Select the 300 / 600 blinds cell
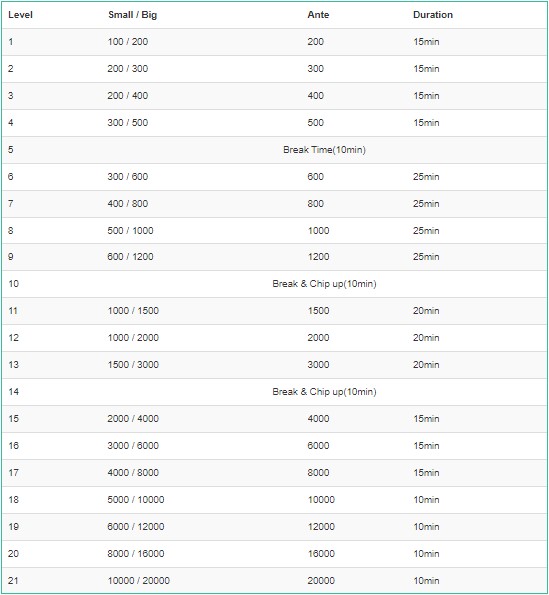This screenshot has width=549, height=595. pyautogui.click(x=127, y=177)
